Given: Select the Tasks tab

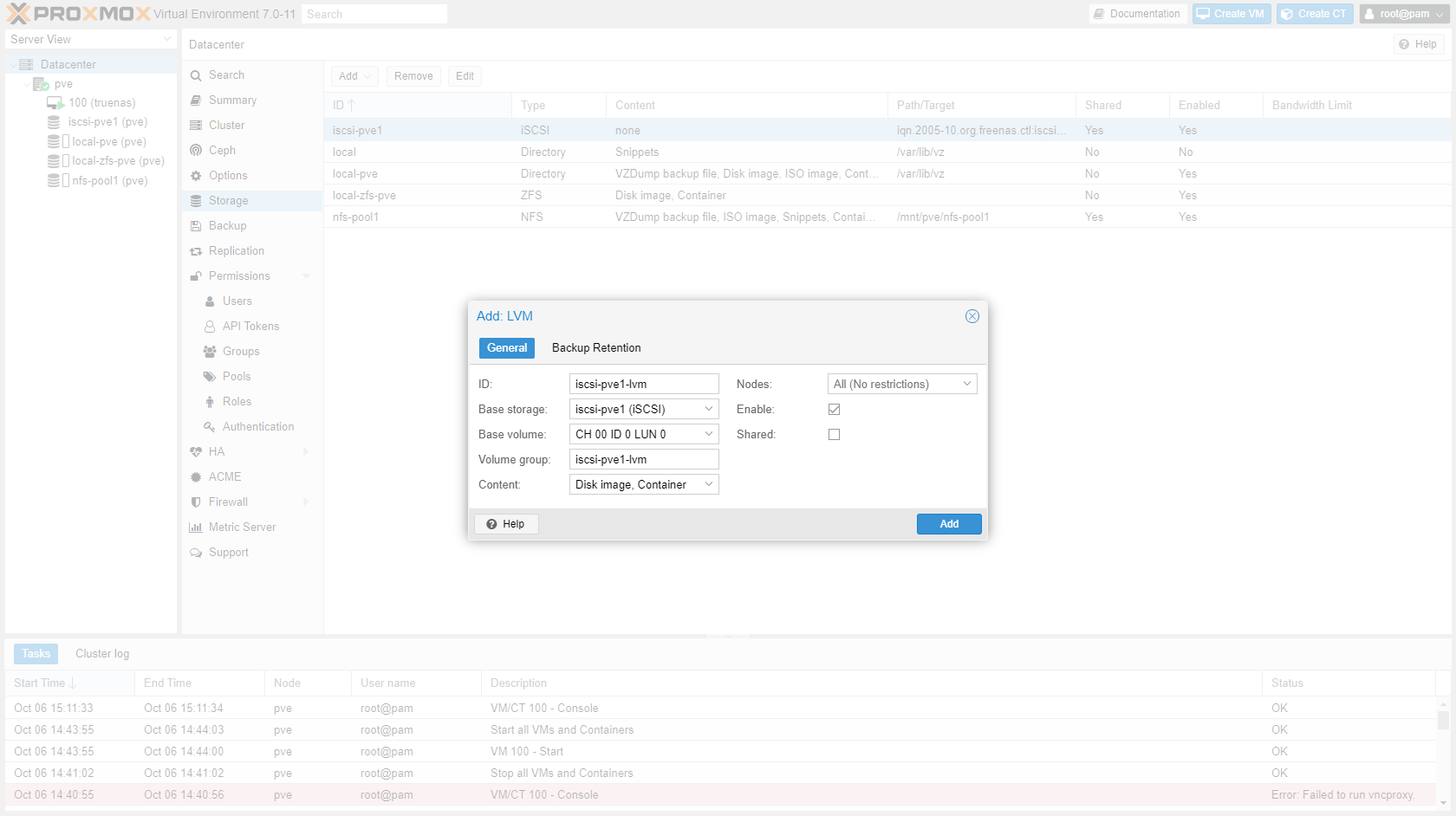Looking at the screenshot, I should (x=36, y=654).
